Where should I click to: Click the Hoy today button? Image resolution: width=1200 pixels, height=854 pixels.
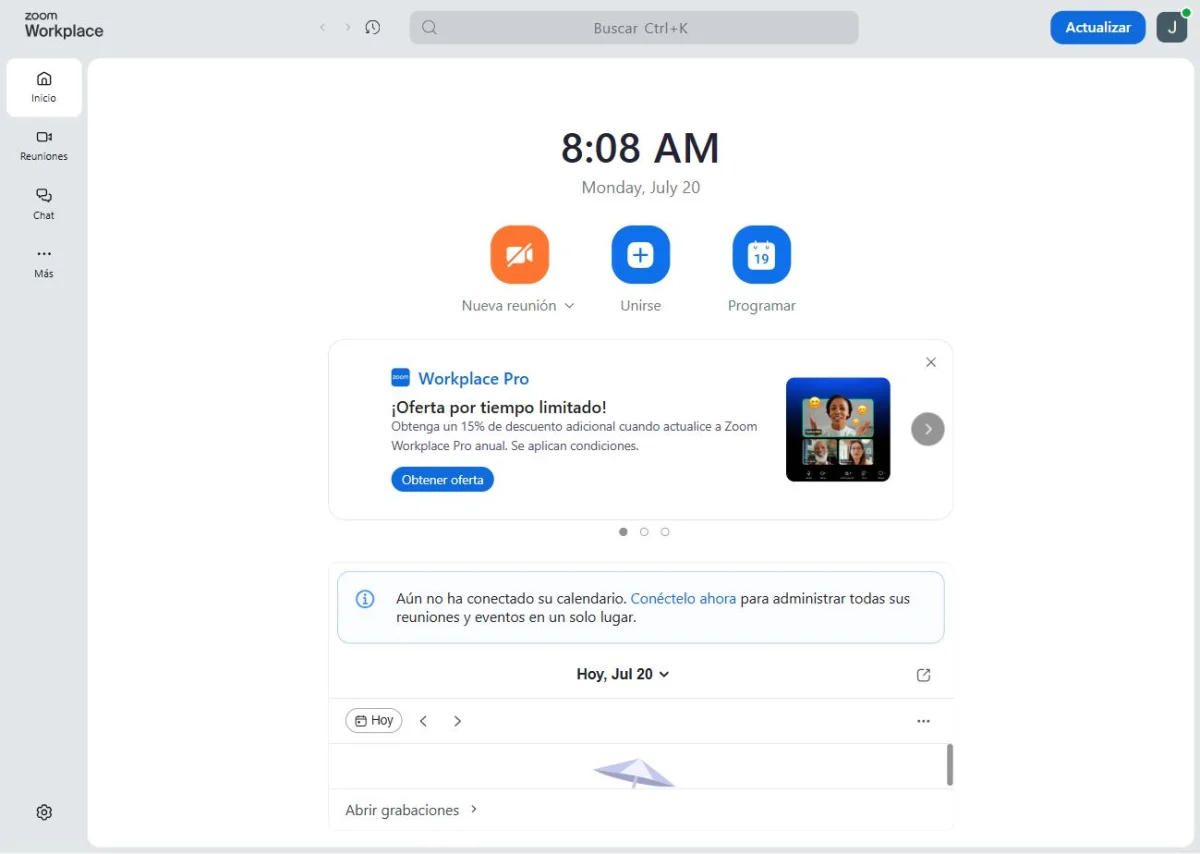374,720
